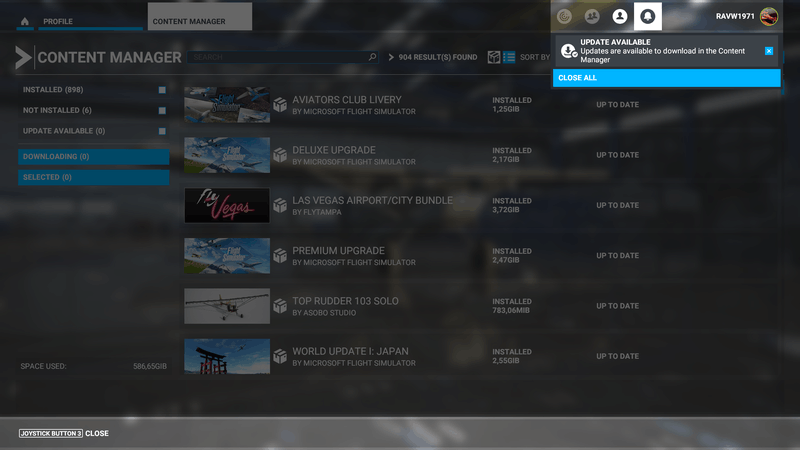
Task: Click the Deluxe Upgrade package icon
Action: click(280, 155)
